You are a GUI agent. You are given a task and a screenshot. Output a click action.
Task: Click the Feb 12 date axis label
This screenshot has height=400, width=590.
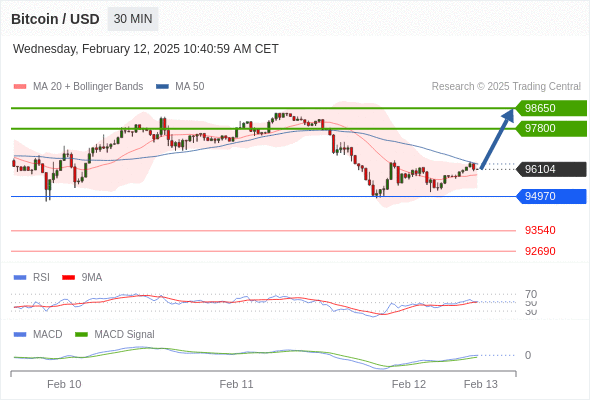click(409, 384)
